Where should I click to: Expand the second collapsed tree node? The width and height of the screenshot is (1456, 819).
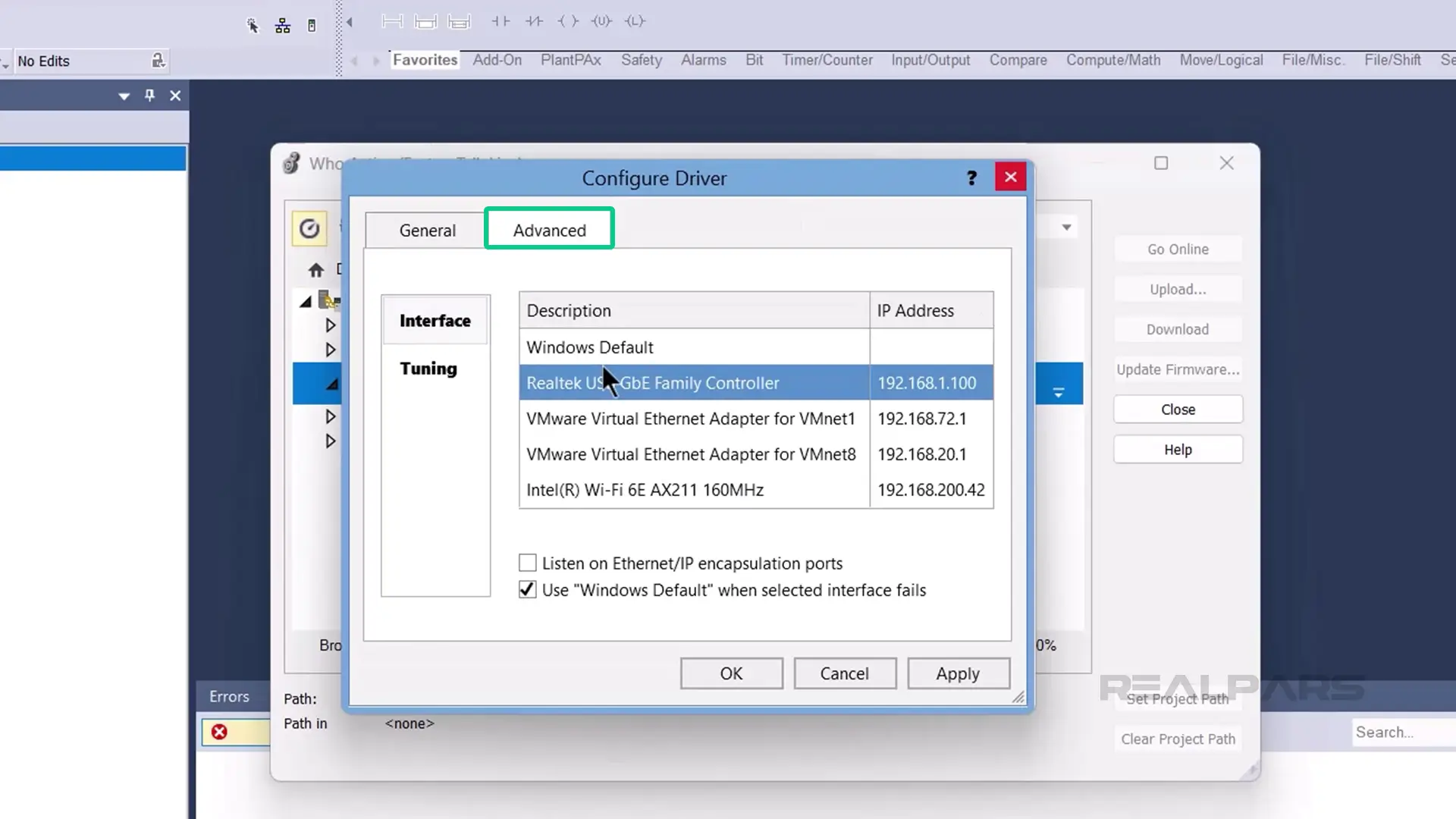pos(330,350)
